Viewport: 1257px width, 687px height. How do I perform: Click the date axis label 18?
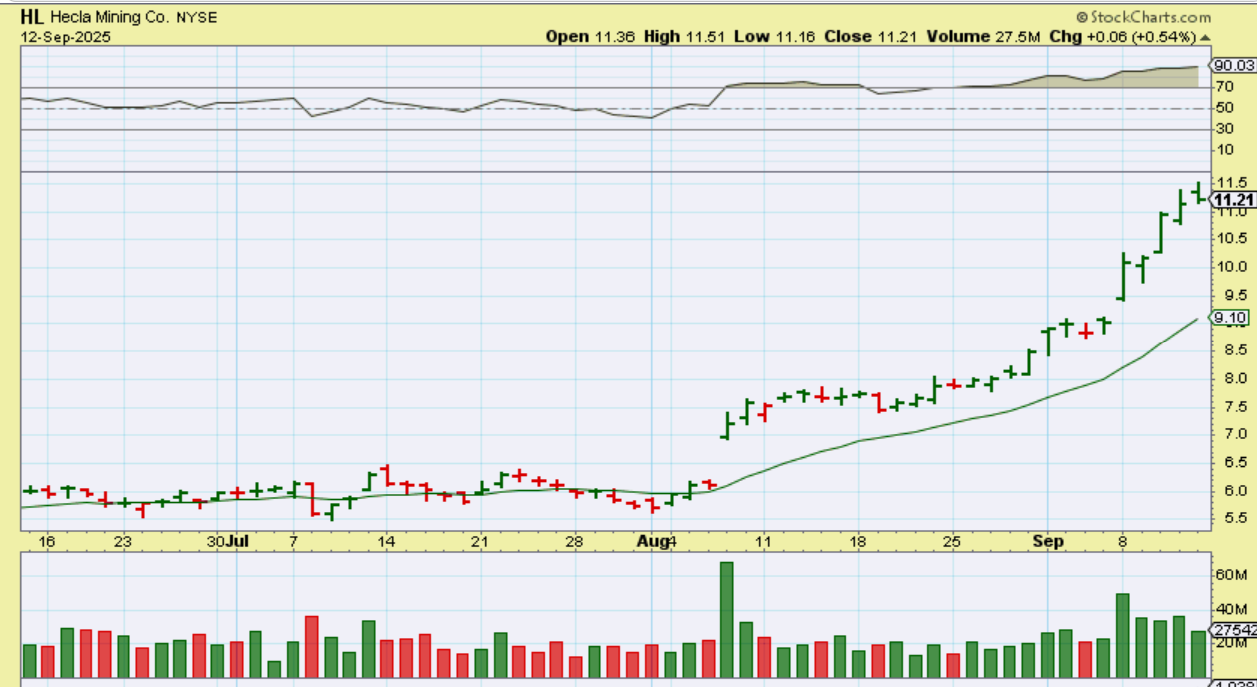(857, 541)
